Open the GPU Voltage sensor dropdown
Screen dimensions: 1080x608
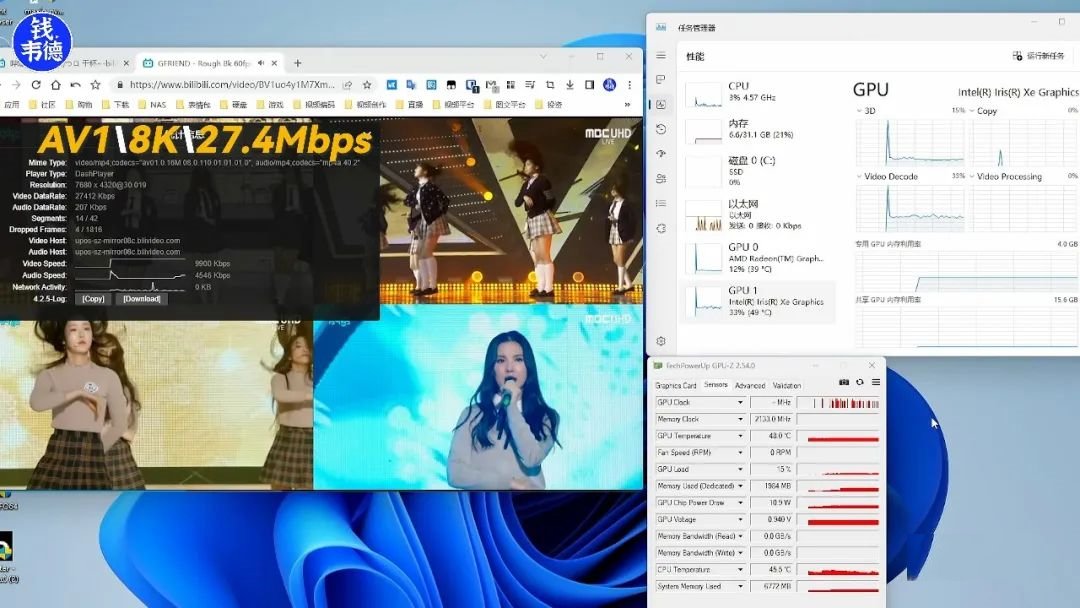[x=740, y=520]
